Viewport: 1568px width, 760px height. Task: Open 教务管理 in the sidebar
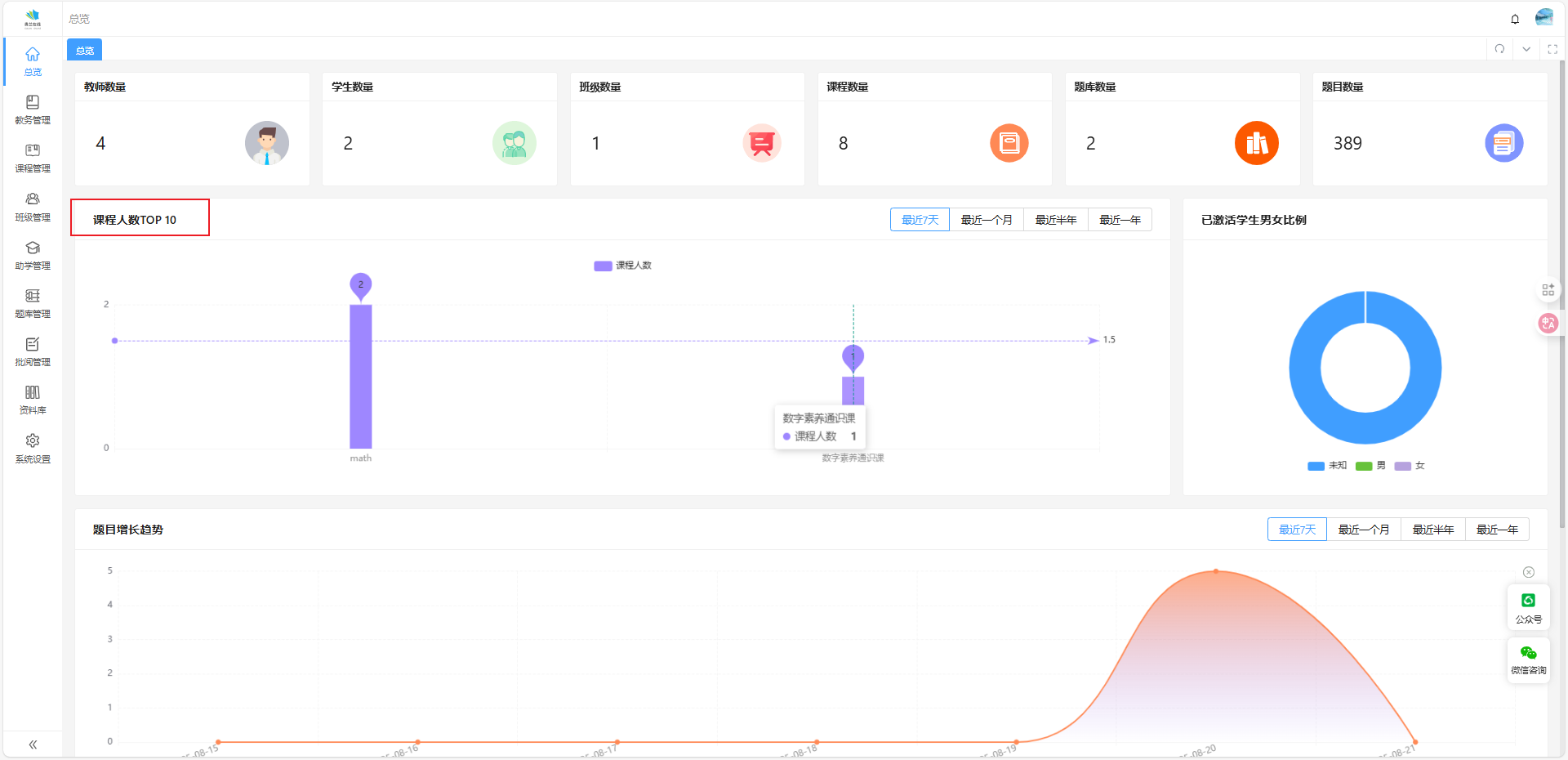click(33, 110)
